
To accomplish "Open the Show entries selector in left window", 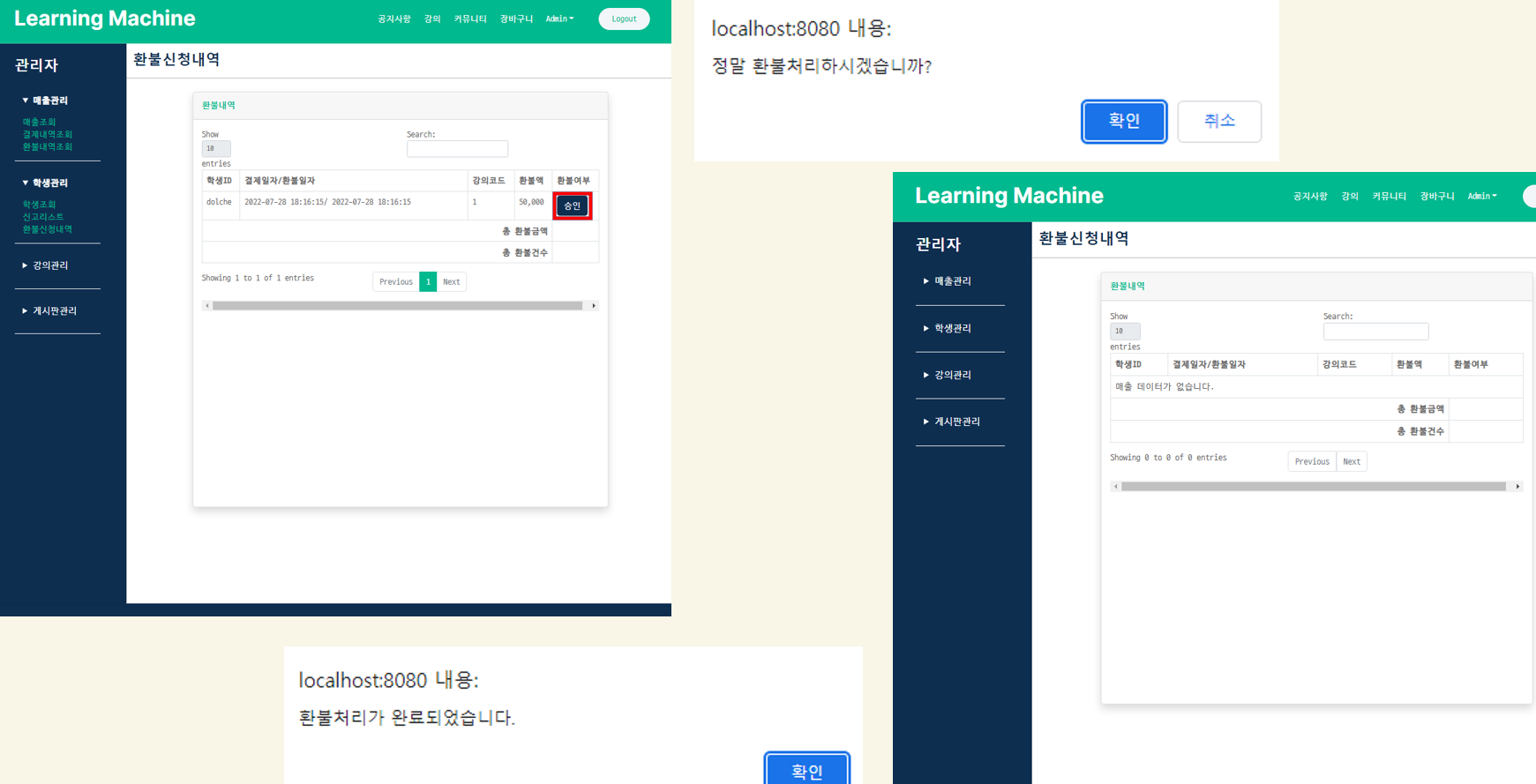I will (216, 148).
